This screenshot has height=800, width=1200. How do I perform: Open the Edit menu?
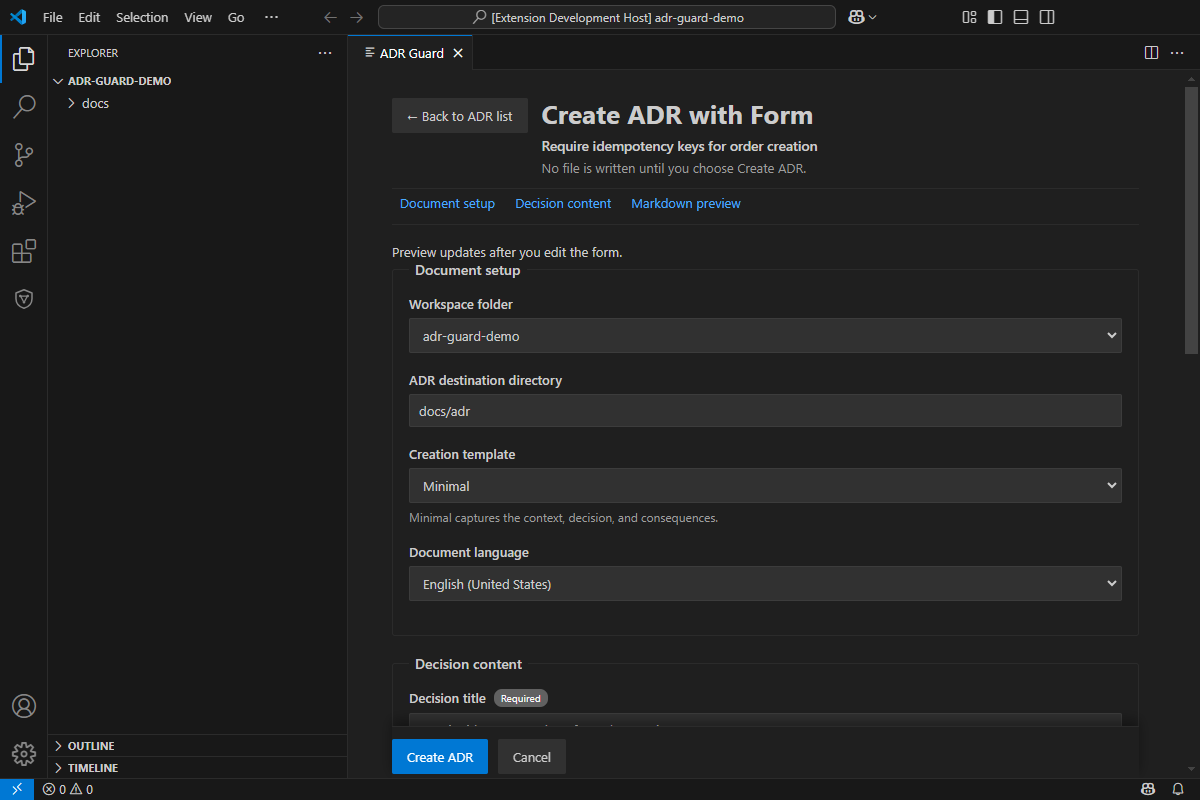(89, 17)
